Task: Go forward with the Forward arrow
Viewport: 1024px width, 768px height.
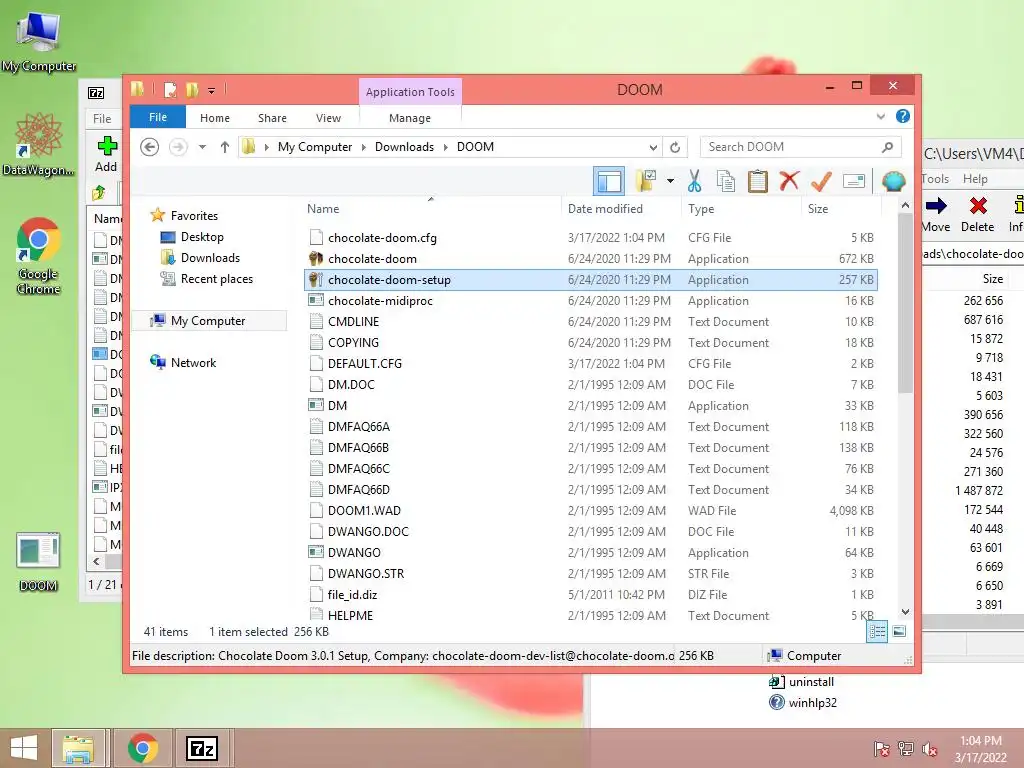Action: pos(178,147)
